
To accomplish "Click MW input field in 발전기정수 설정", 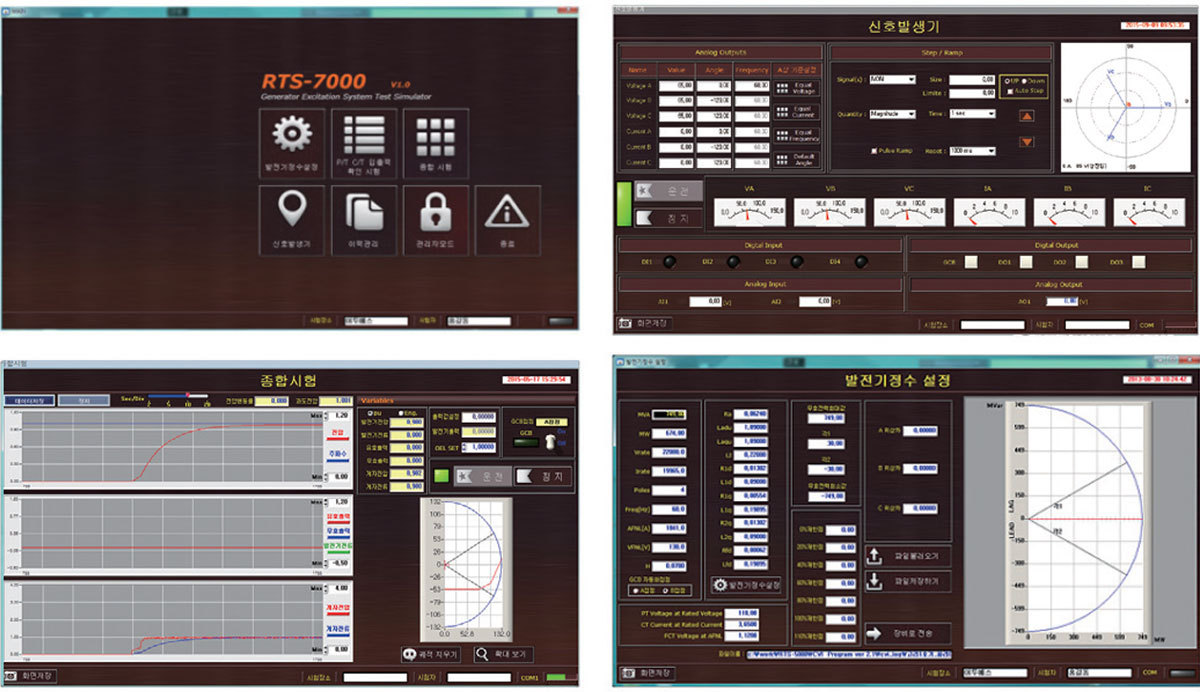I will click(x=669, y=432).
